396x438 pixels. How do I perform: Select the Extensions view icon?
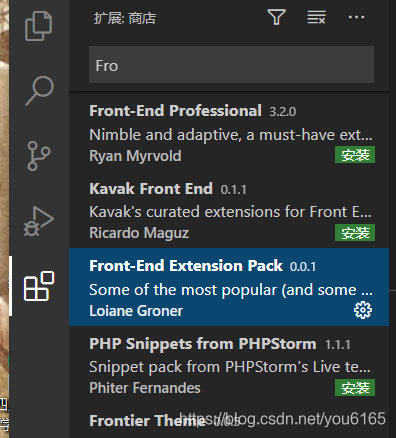(39, 286)
